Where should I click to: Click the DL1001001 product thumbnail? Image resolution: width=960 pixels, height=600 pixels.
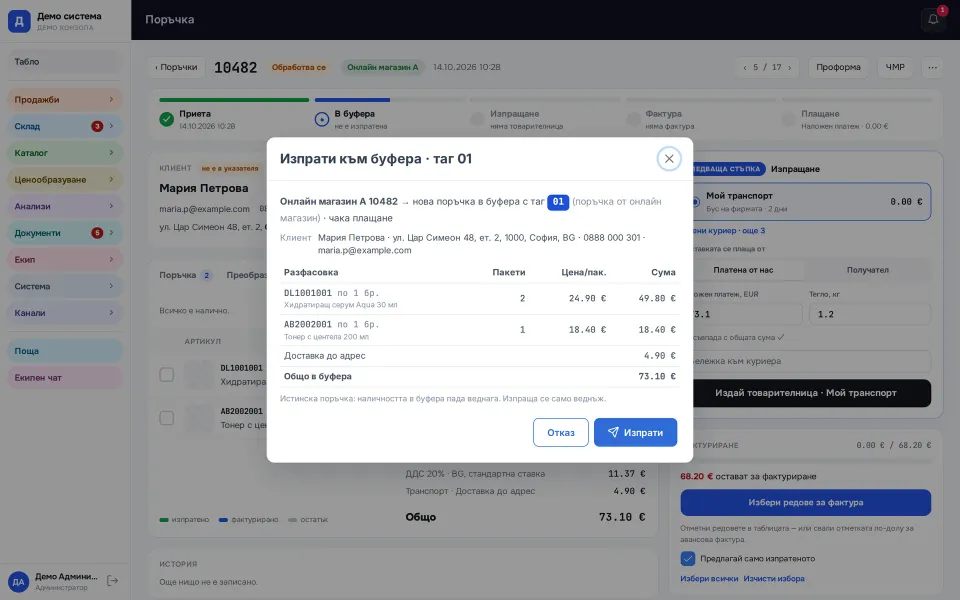[199, 375]
